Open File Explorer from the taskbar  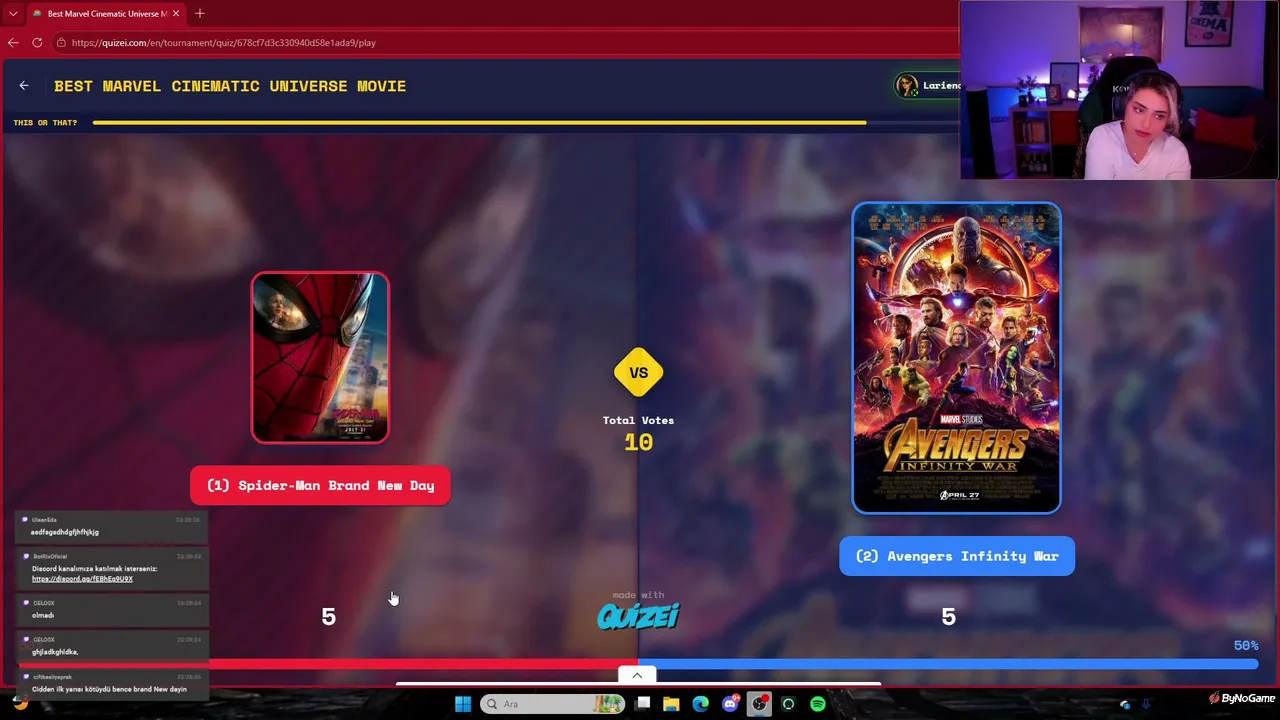[x=671, y=704]
